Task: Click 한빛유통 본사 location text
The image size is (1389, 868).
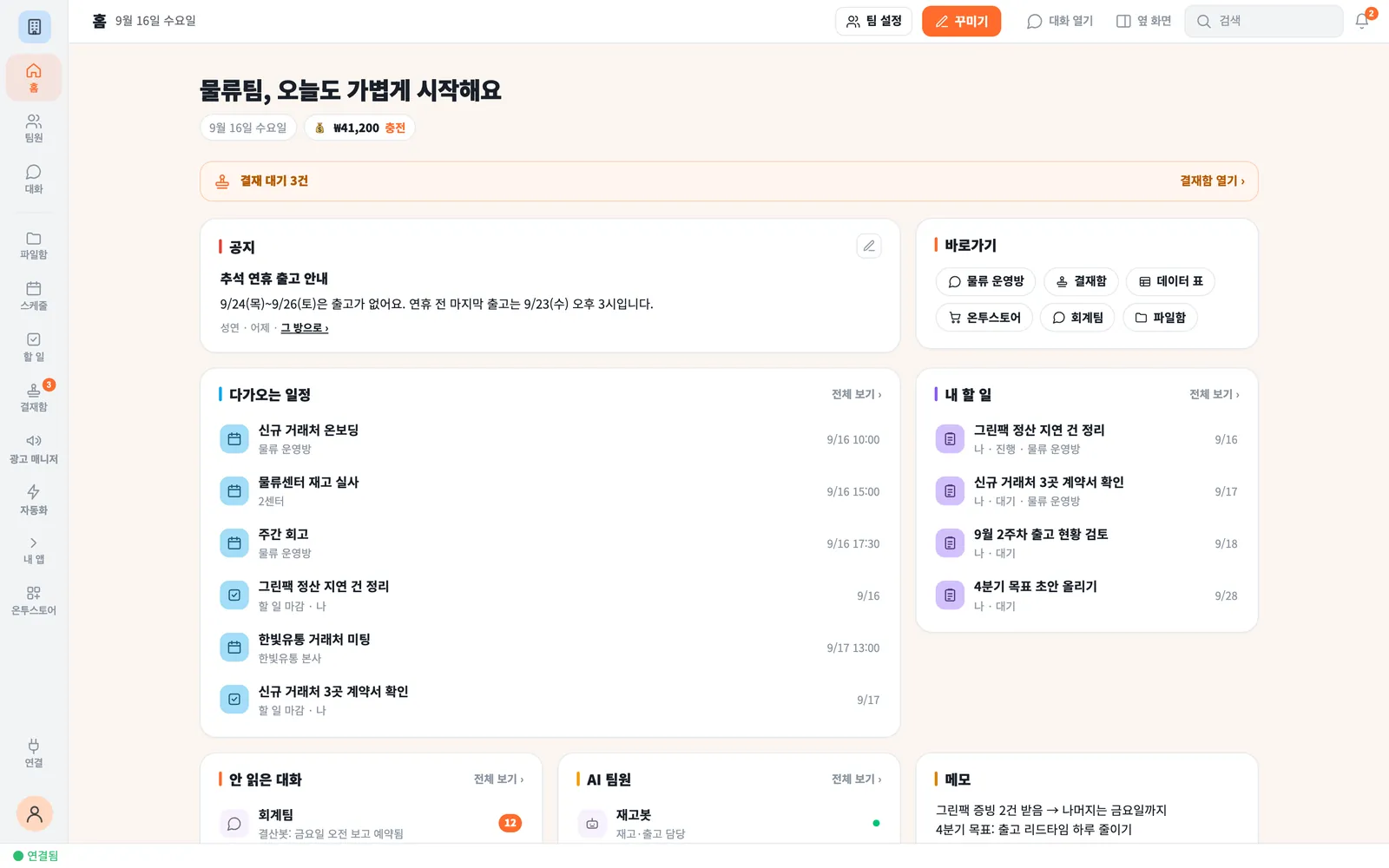Action: pos(290,659)
